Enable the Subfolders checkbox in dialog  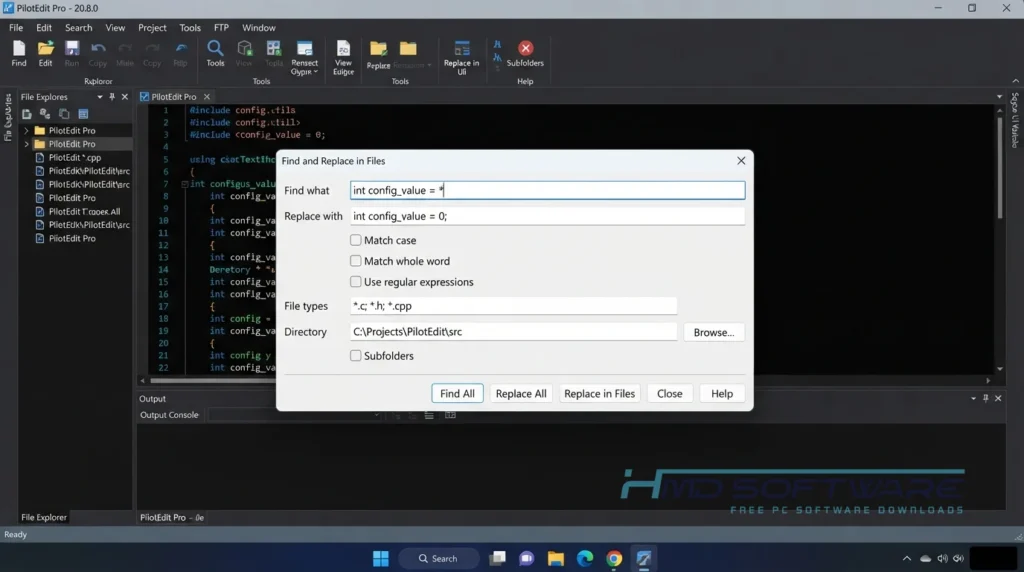(x=355, y=356)
